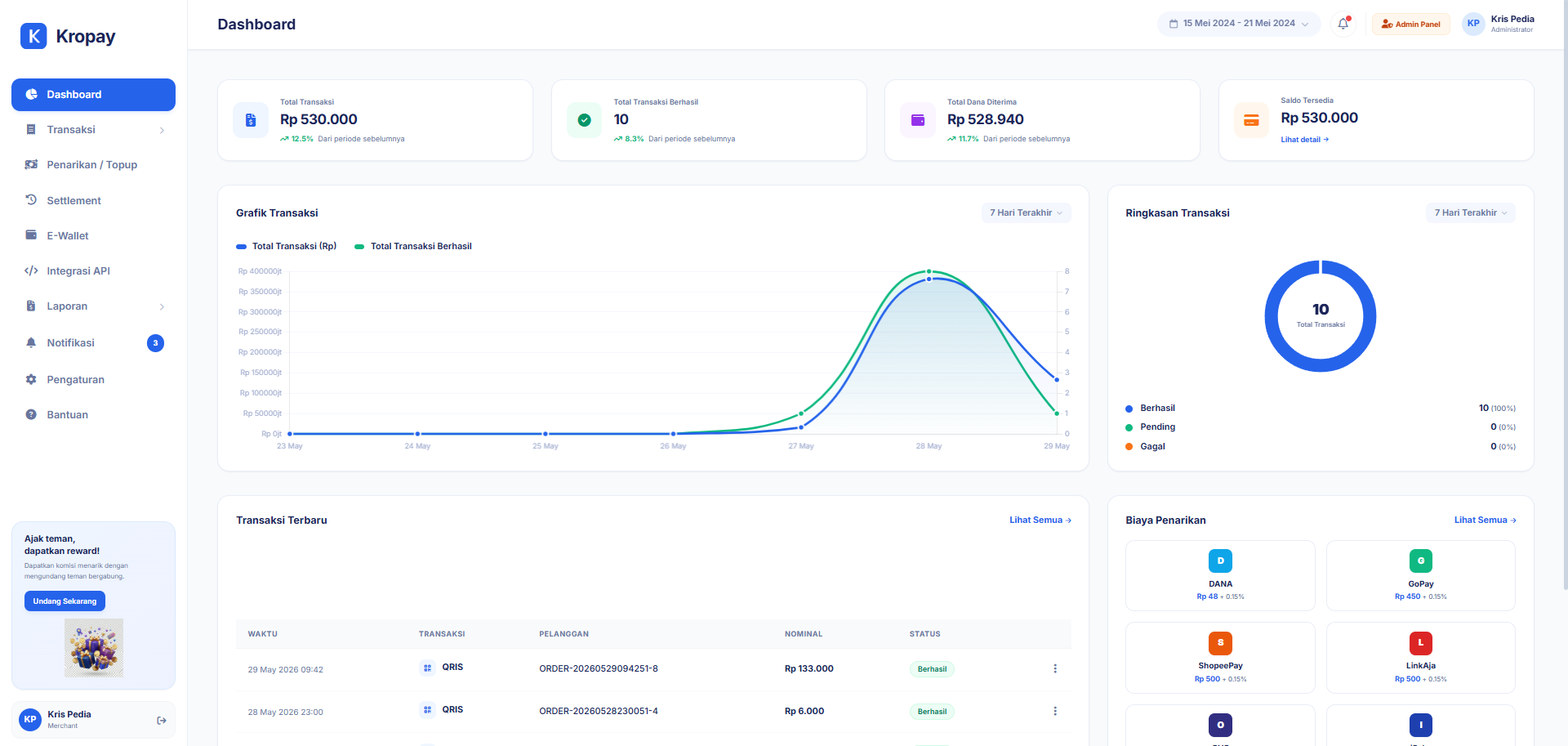Click the Laporan document icon
The height and width of the screenshot is (746, 1568).
(x=31, y=306)
